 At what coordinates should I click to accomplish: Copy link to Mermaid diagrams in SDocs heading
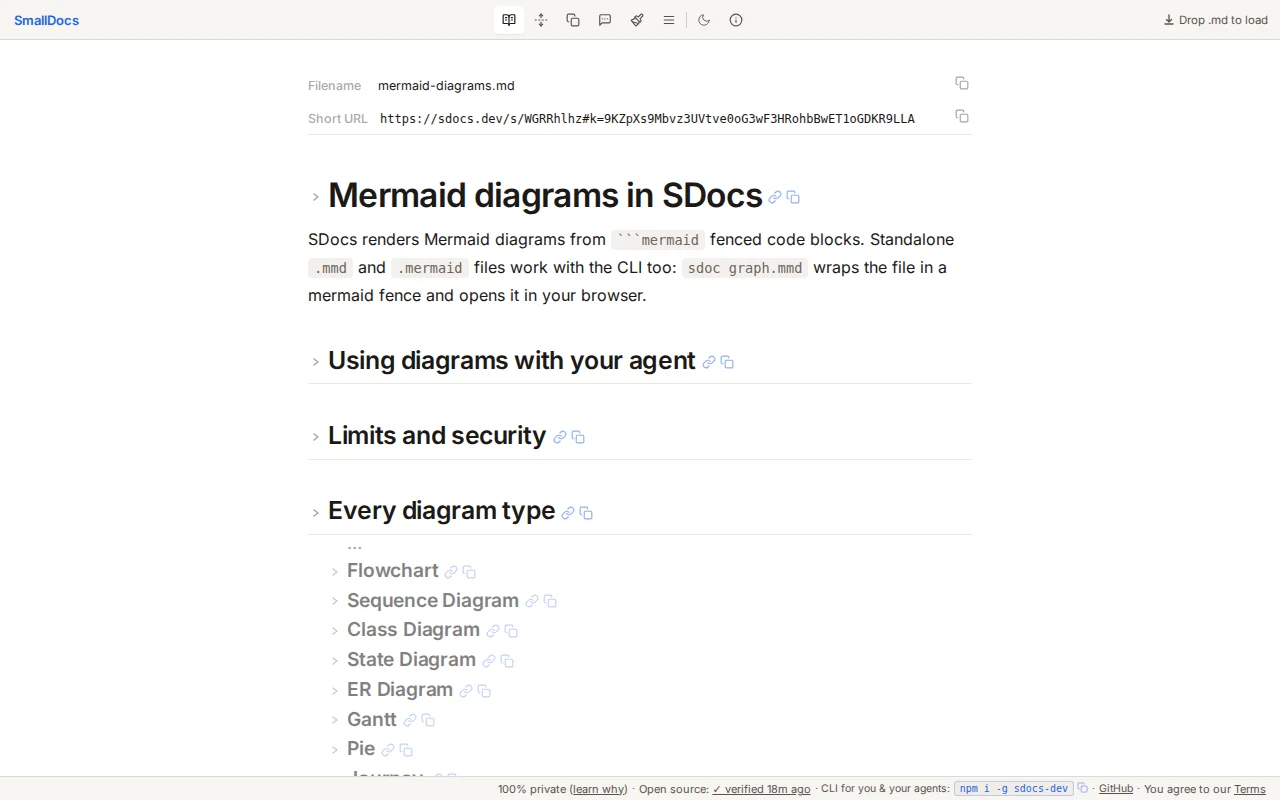tap(775, 198)
